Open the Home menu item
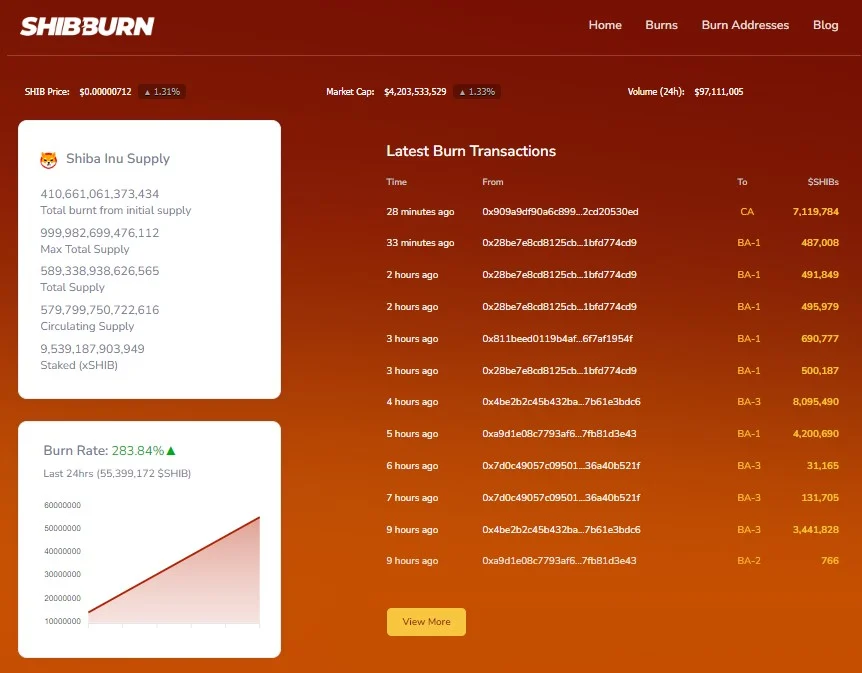Image resolution: width=862 pixels, height=673 pixels. tap(605, 25)
